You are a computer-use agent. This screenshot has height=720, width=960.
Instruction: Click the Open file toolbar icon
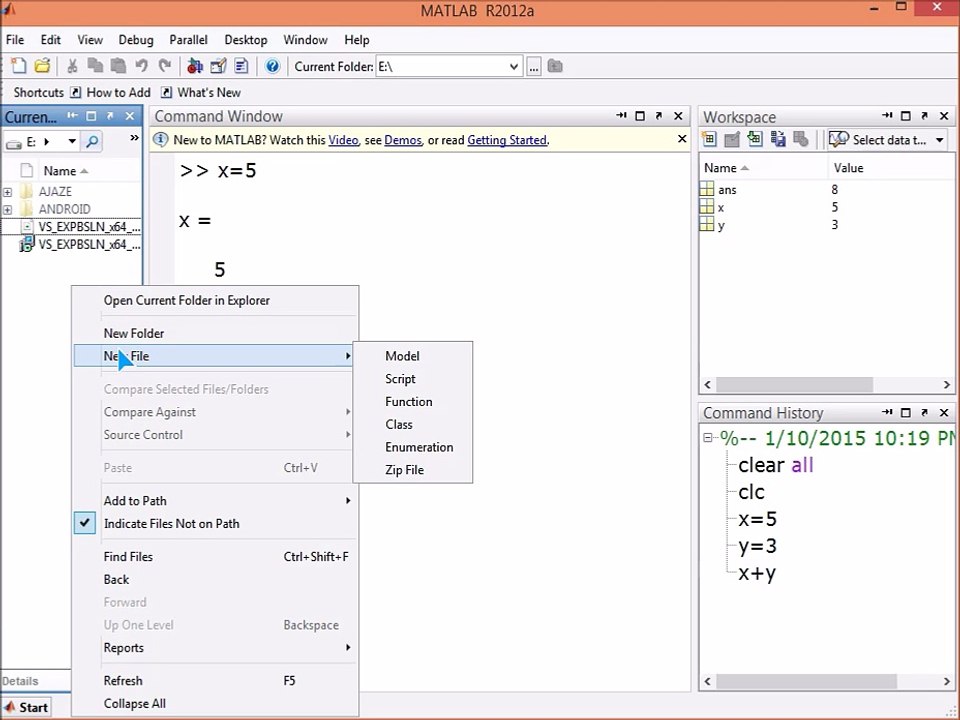point(42,66)
